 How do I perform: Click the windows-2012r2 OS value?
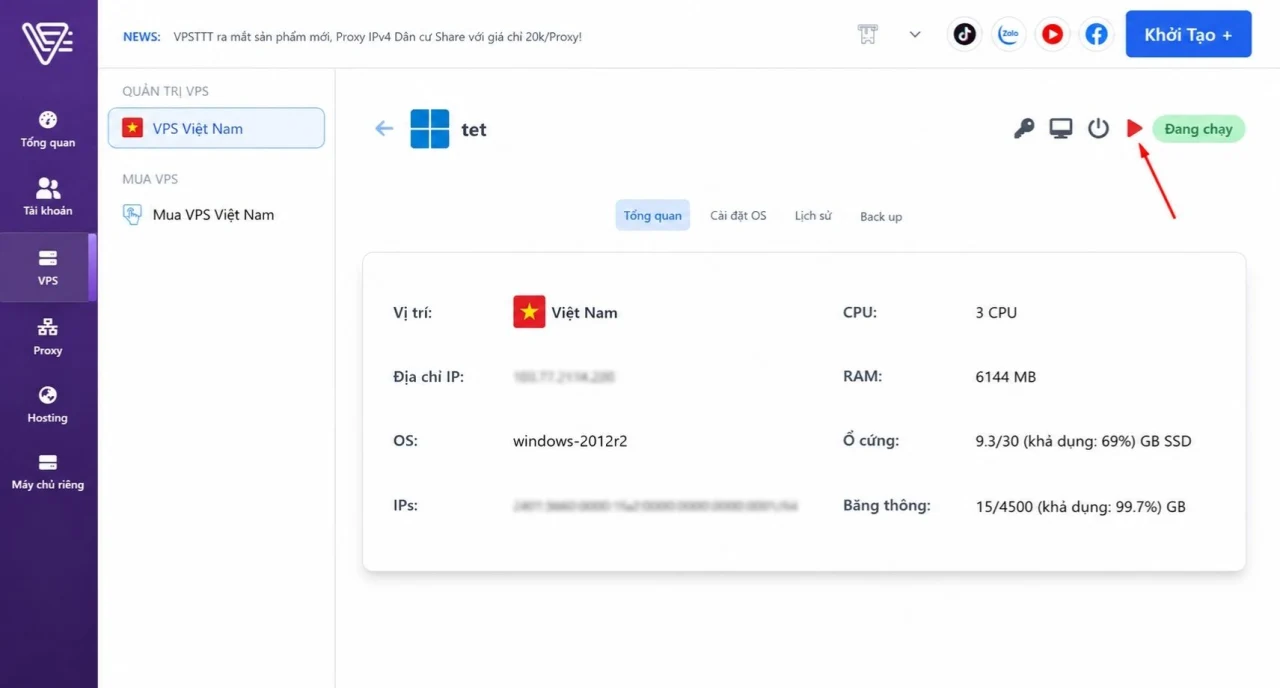570,441
